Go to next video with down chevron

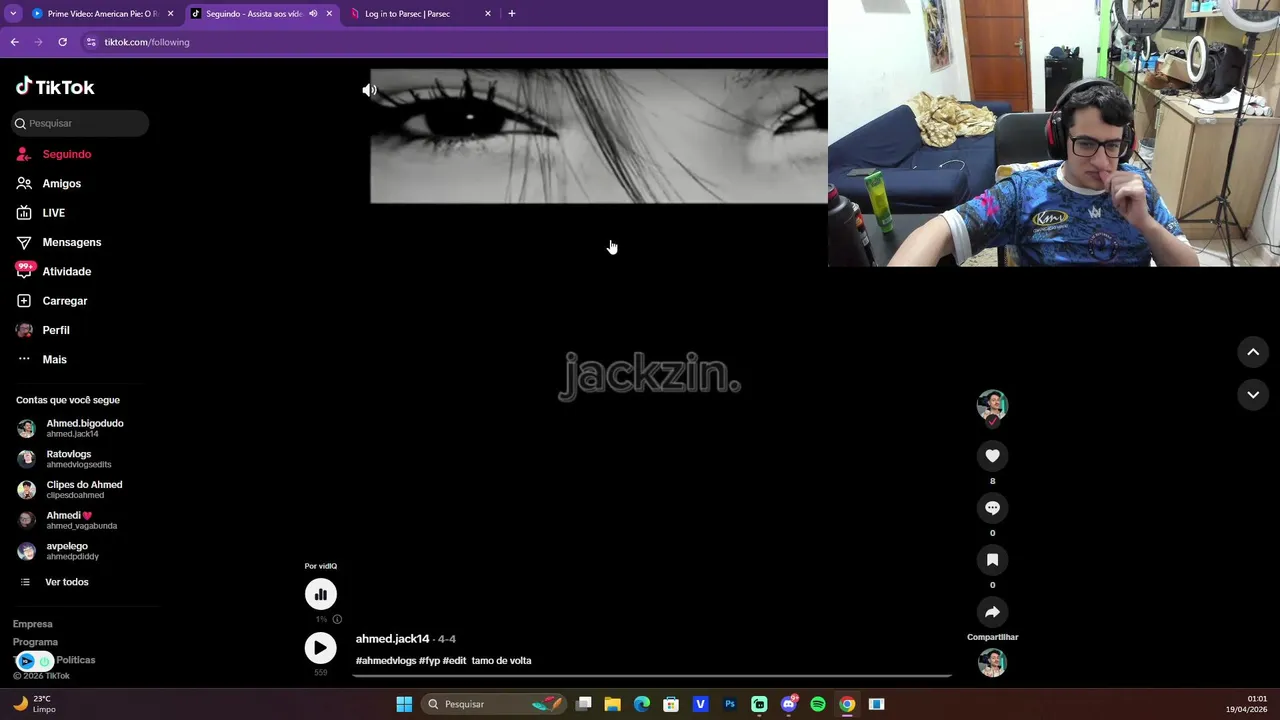(x=1253, y=395)
